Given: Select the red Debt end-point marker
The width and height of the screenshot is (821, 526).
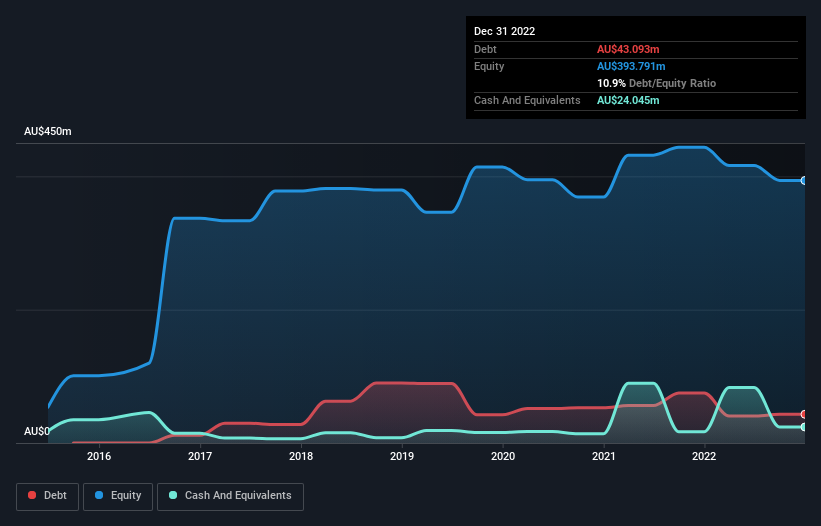Looking at the screenshot, I should click(x=804, y=415).
